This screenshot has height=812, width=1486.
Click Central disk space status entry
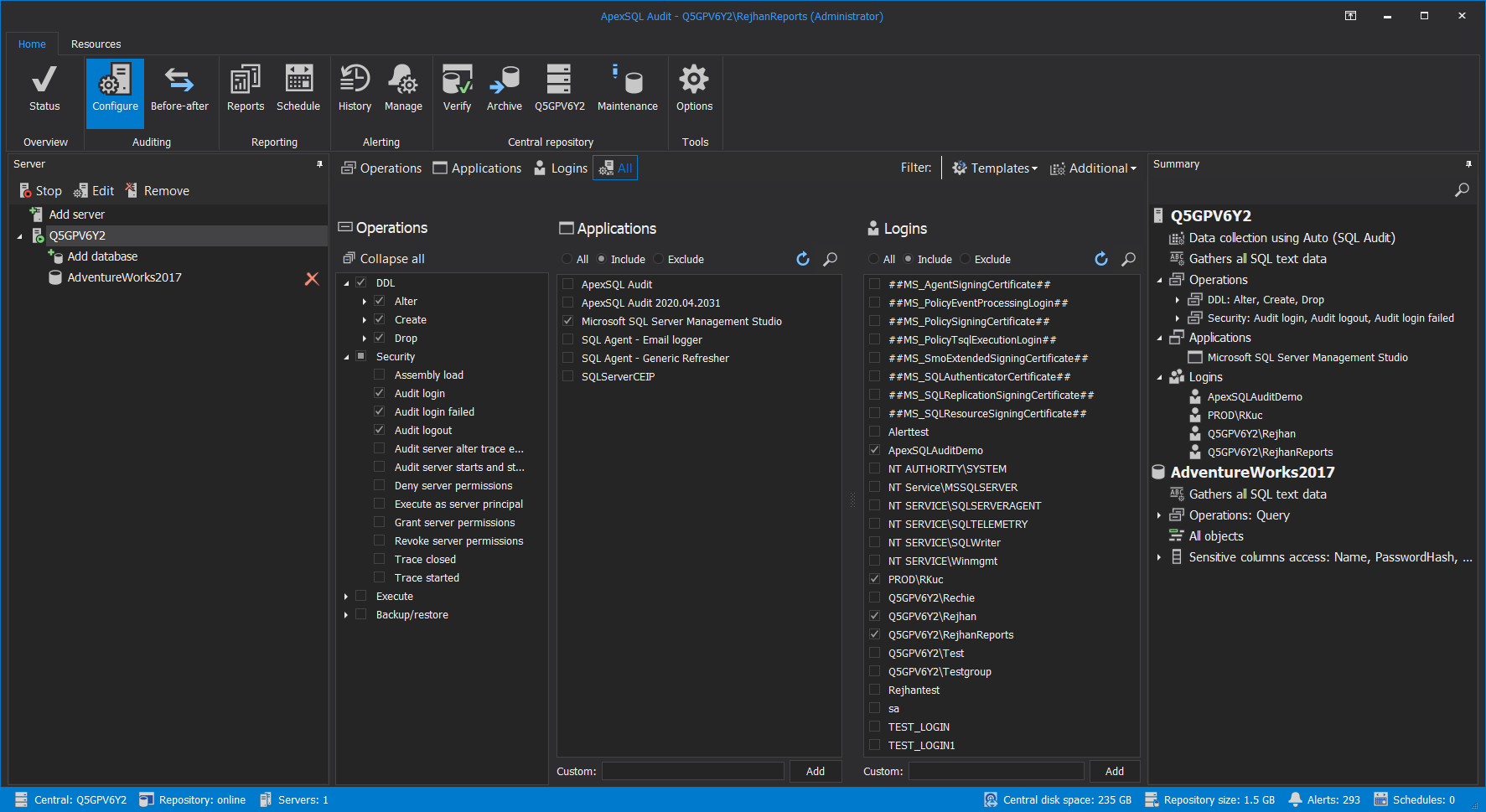point(1058,799)
